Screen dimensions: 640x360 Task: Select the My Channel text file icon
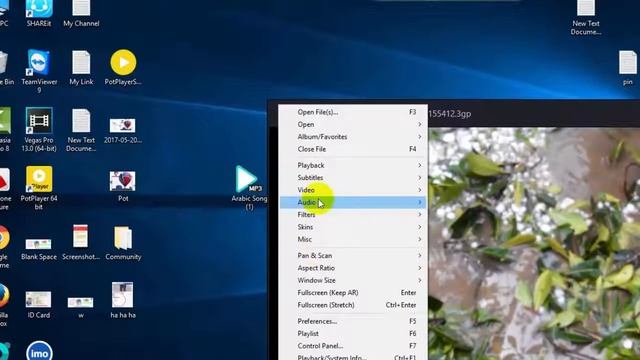click(x=81, y=13)
